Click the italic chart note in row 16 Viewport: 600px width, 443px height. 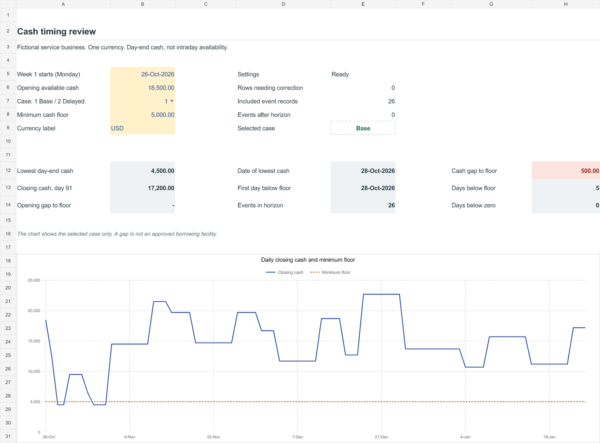pyautogui.click(x=117, y=234)
